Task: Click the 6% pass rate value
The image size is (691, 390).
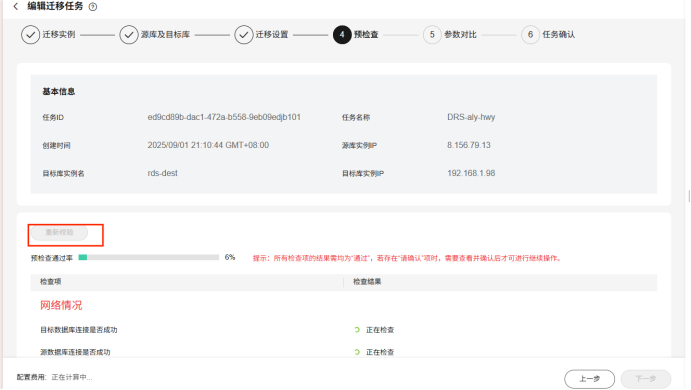Action: point(230,257)
